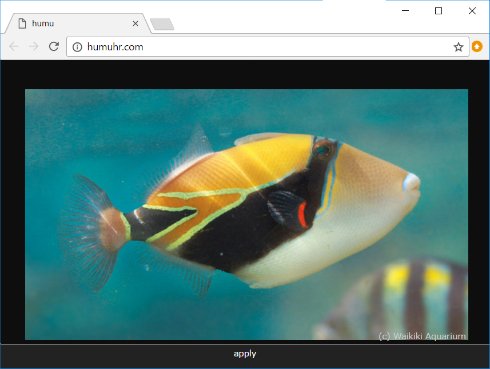Go back with the left arrow

14,46
